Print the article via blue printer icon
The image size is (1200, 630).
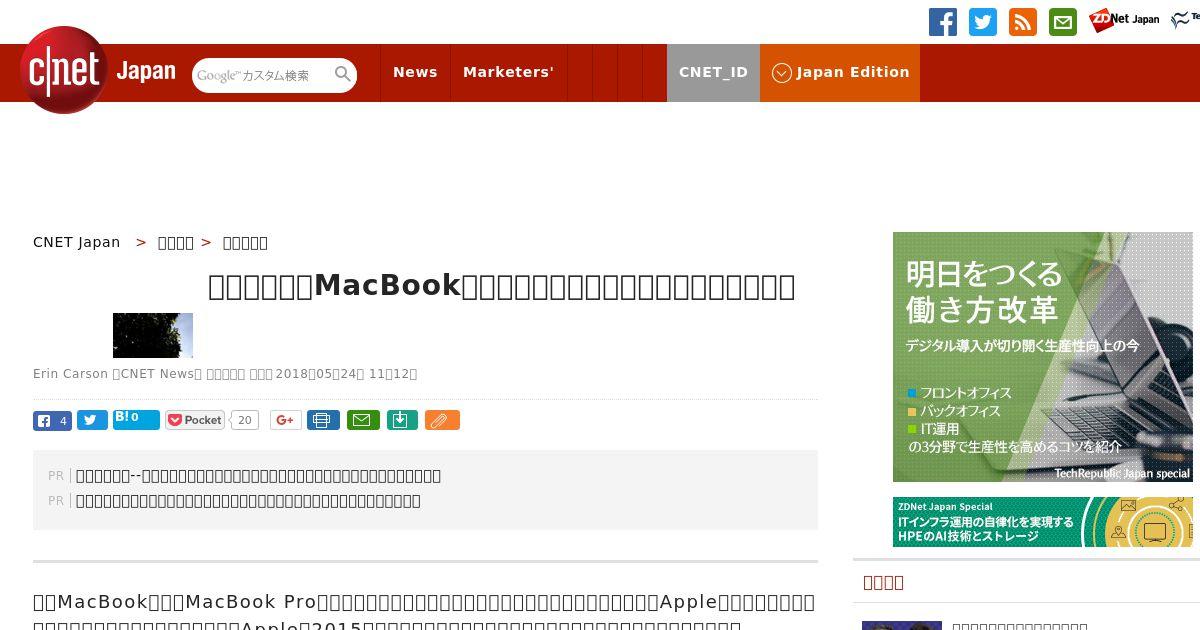click(323, 420)
